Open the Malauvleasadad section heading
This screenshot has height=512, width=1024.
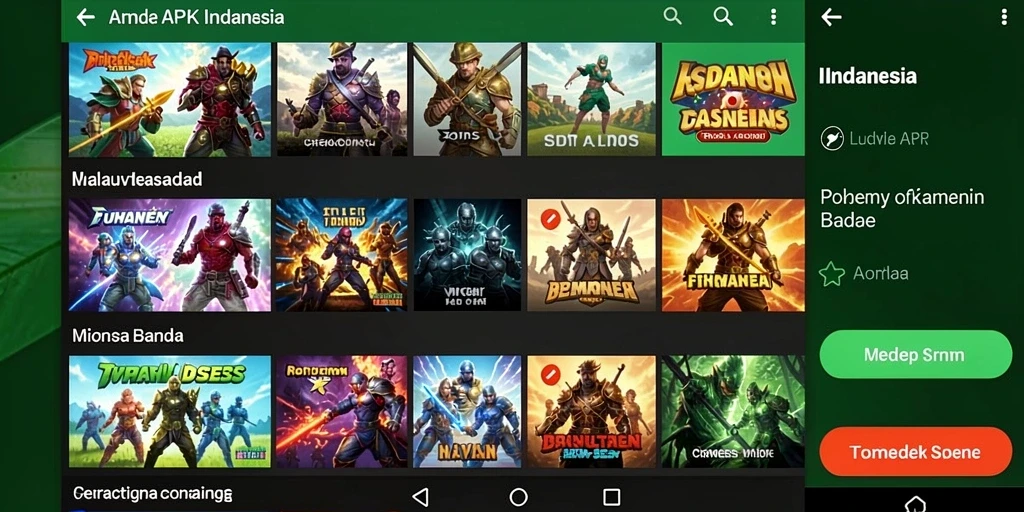(x=136, y=179)
